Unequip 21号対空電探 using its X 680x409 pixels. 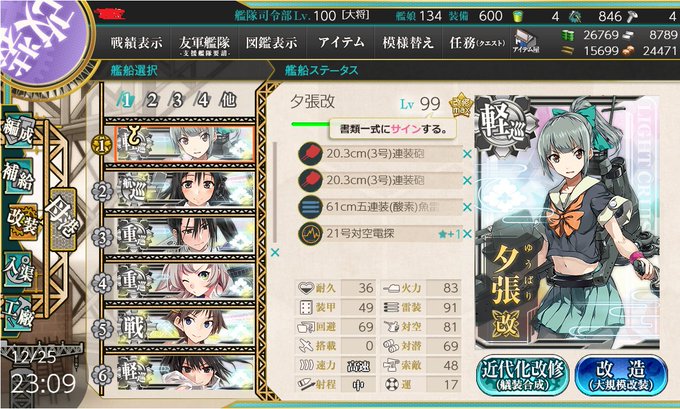coord(467,234)
